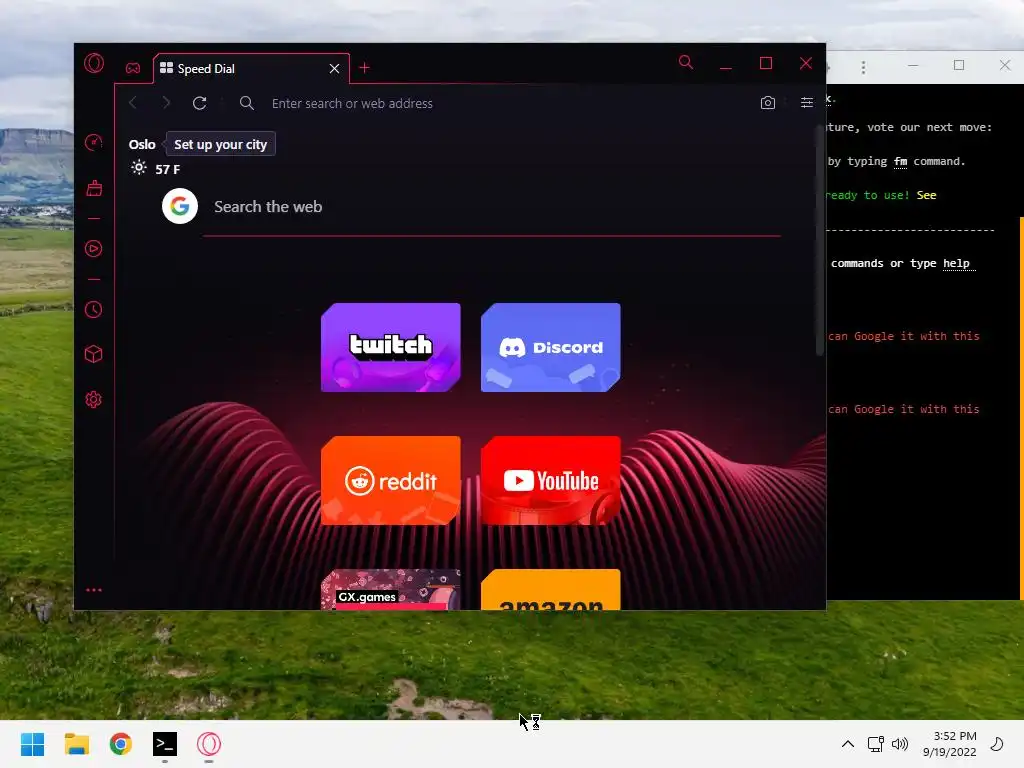The height and width of the screenshot is (768, 1024).
Task: Open the Twitch speed dial tile
Action: 391,347
